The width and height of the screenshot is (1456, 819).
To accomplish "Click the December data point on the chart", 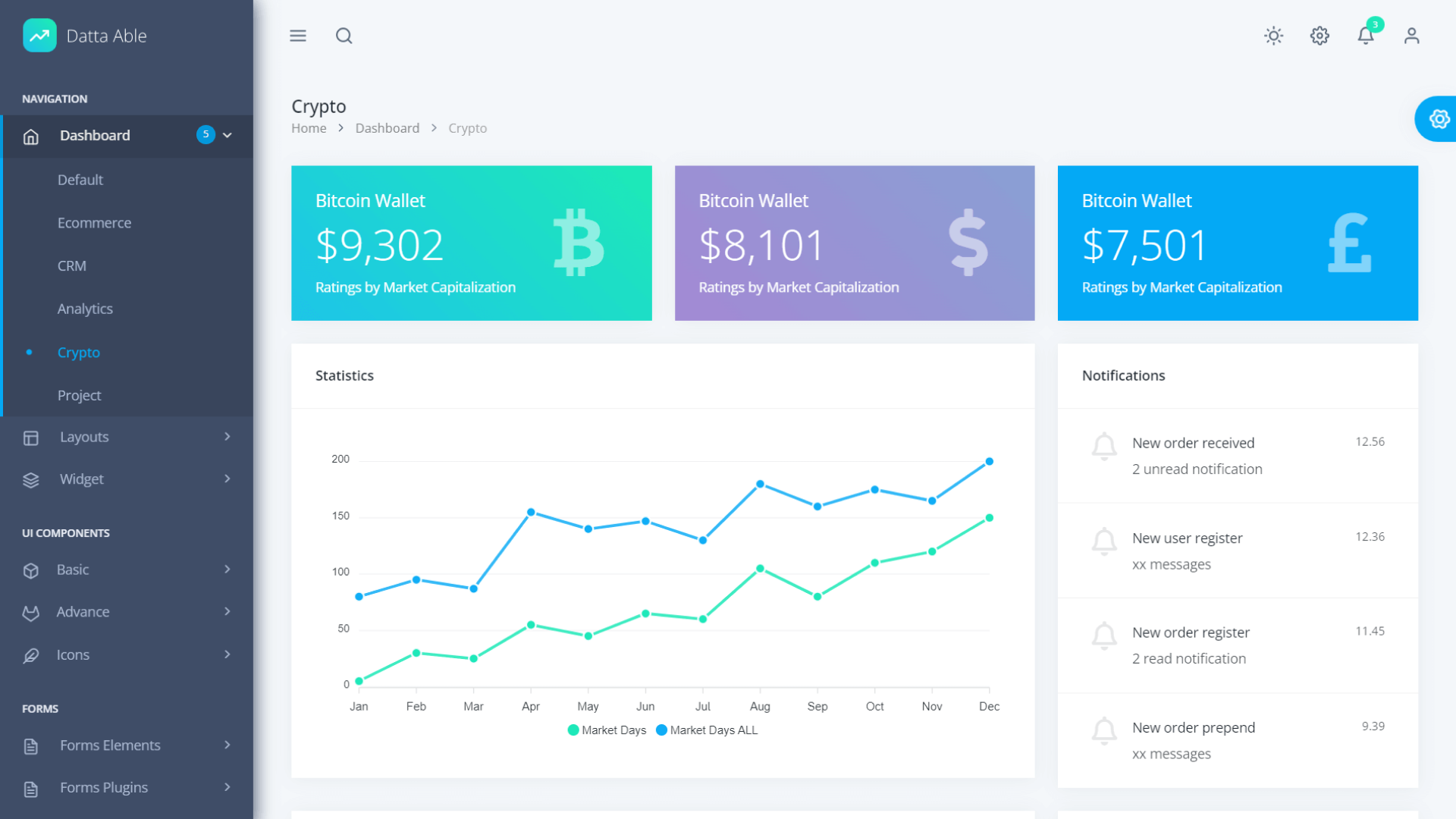I will 989,460.
